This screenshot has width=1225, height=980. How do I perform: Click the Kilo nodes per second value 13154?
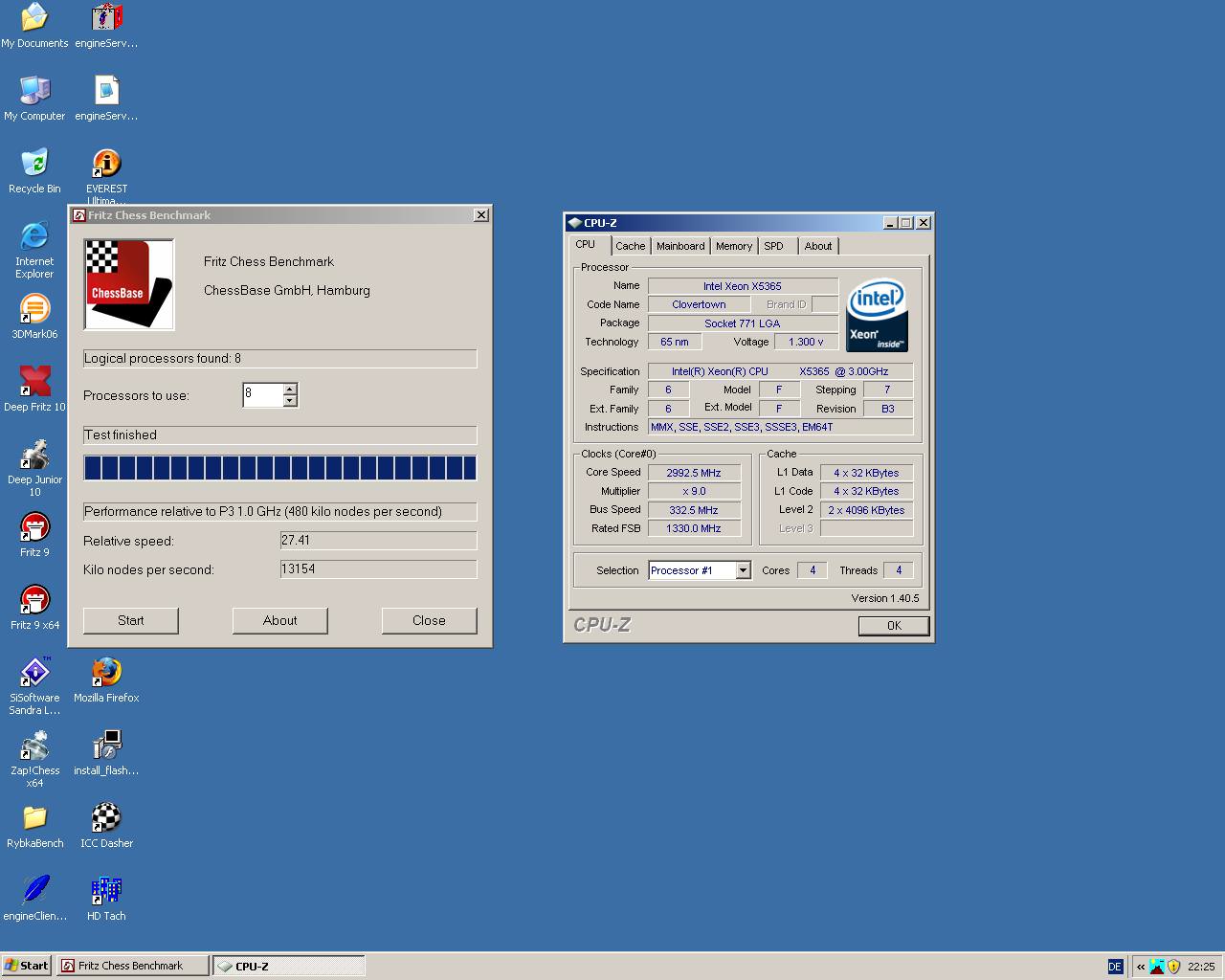[379, 569]
